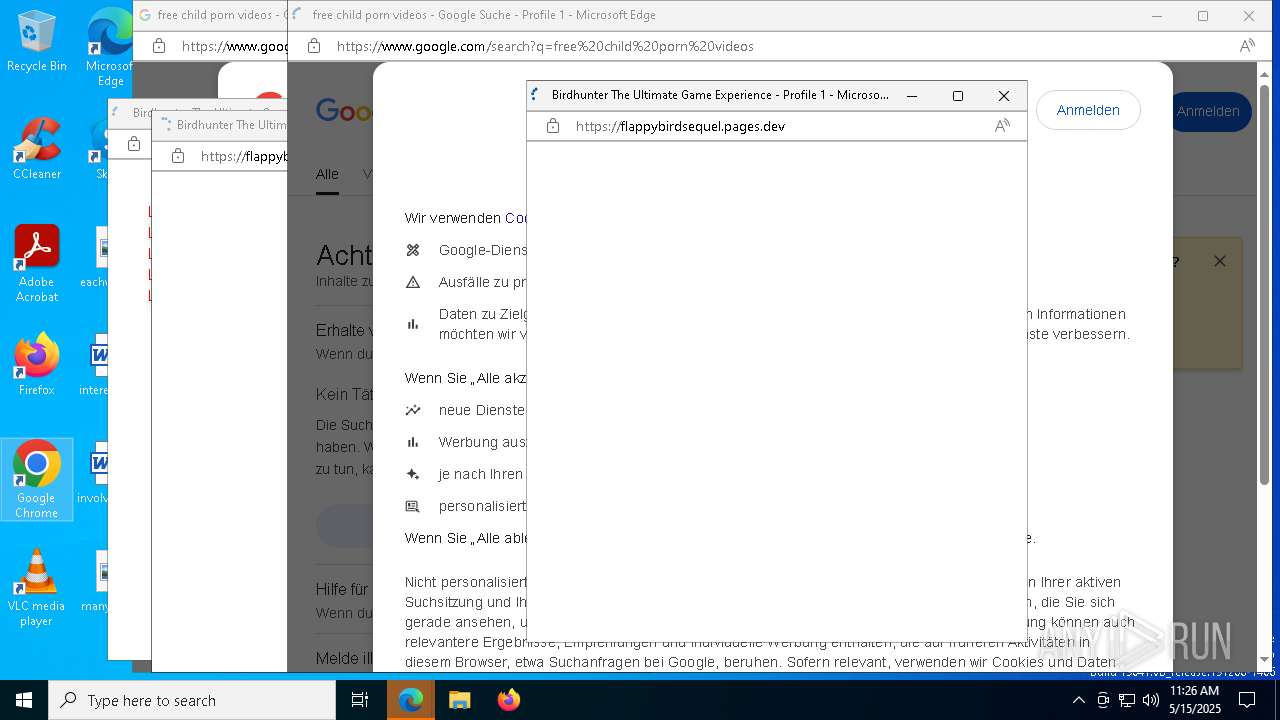Minimize the Google Suche Edge window
Viewport: 1280px width, 720px height.
pyautogui.click(x=1157, y=16)
